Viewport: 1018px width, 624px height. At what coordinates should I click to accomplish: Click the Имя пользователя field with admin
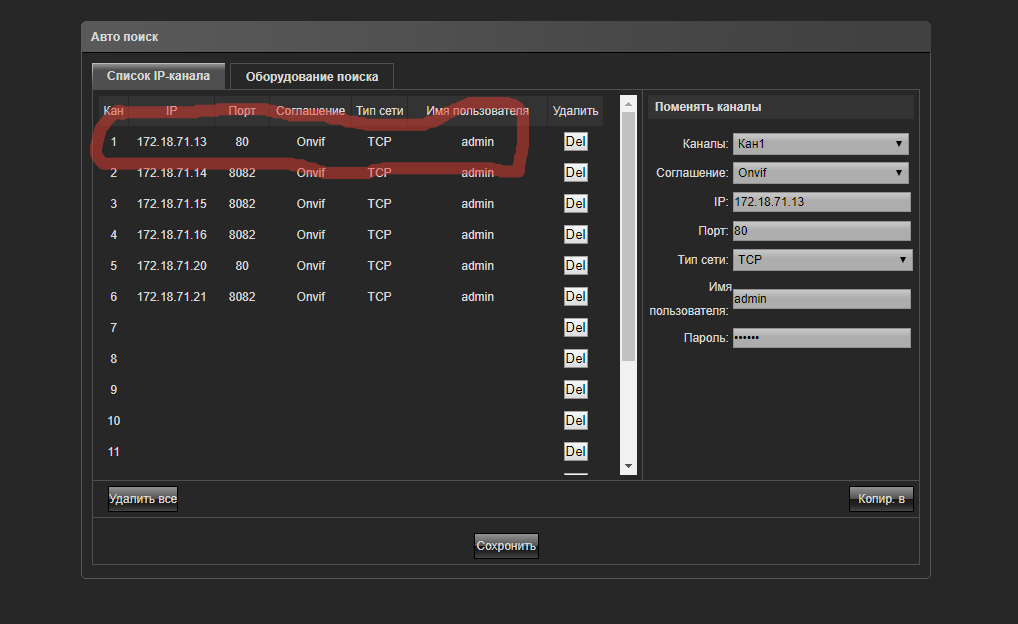pos(821,299)
